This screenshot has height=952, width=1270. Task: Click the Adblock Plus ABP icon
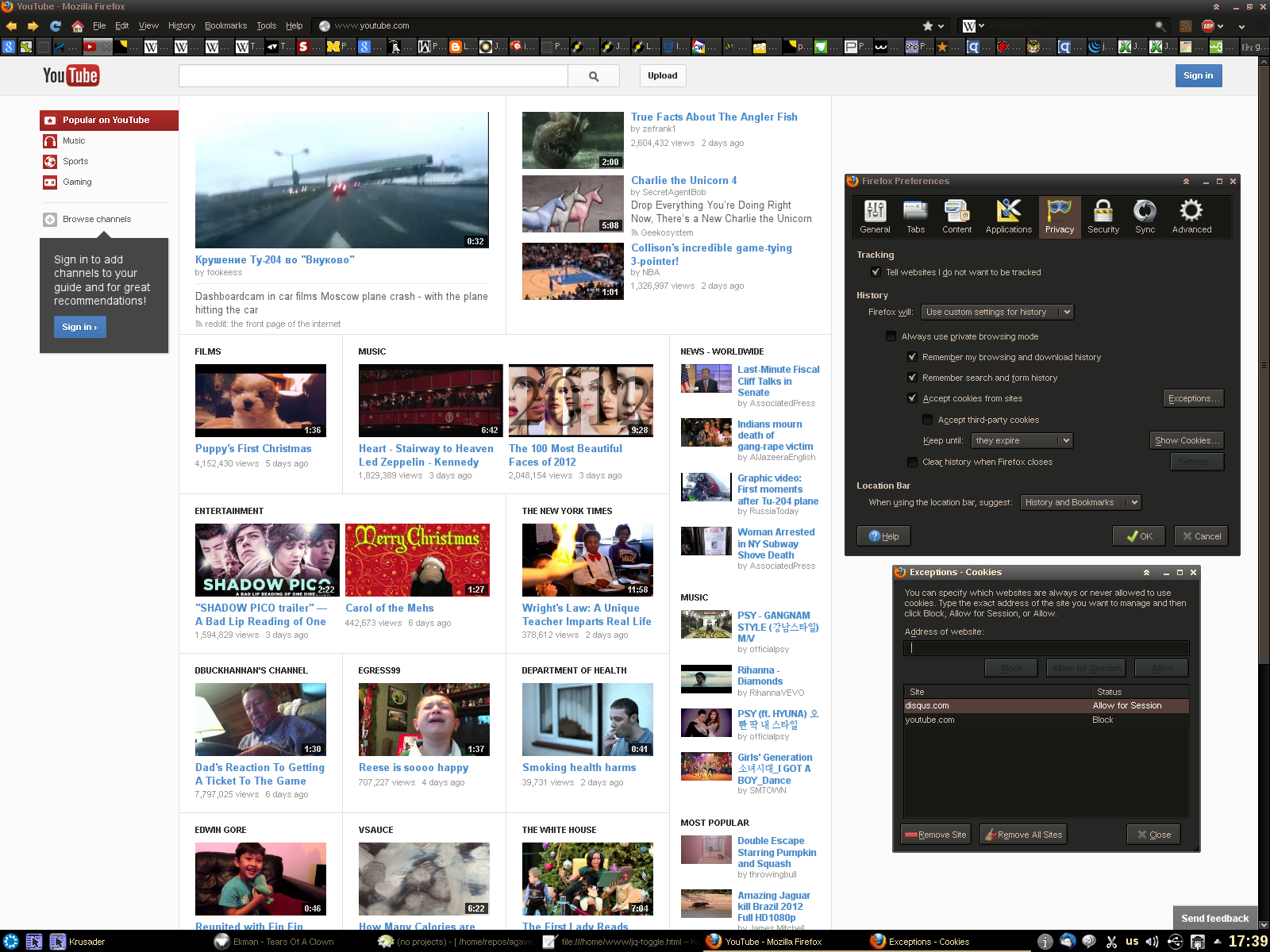[1208, 26]
